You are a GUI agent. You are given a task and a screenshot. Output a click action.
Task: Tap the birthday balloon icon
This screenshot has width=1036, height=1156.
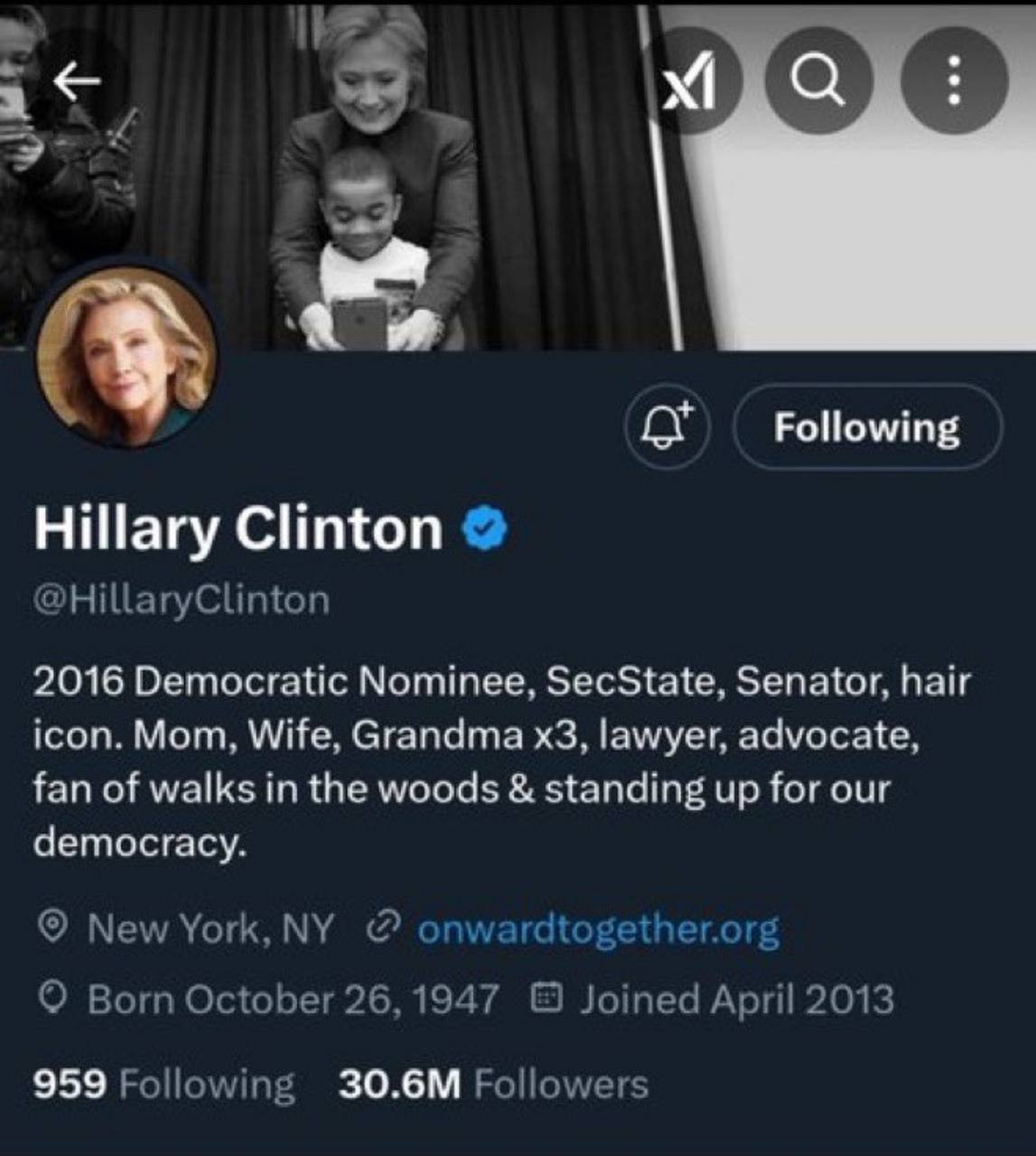54,999
